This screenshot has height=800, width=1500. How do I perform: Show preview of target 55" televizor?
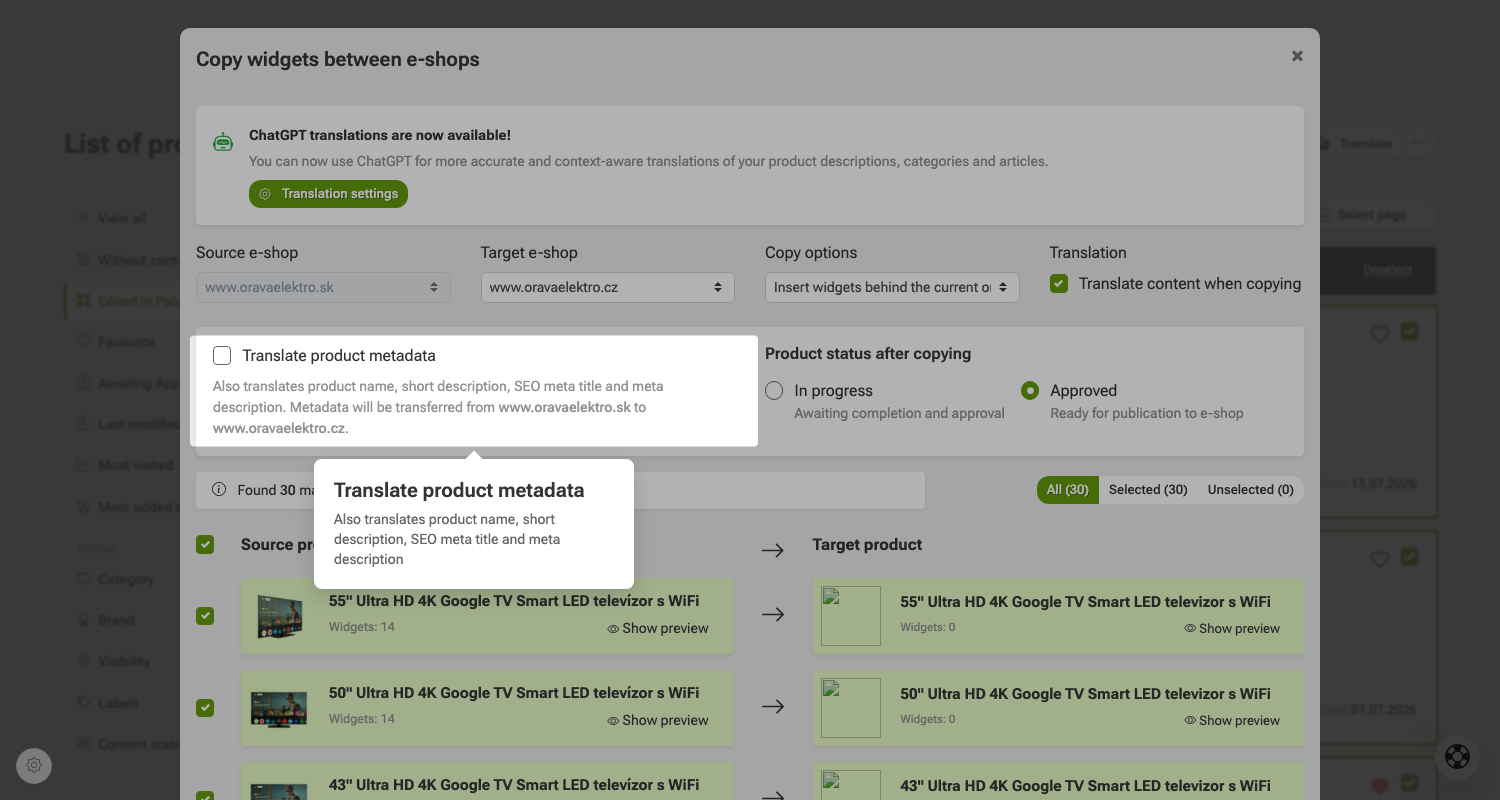(x=1232, y=629)
